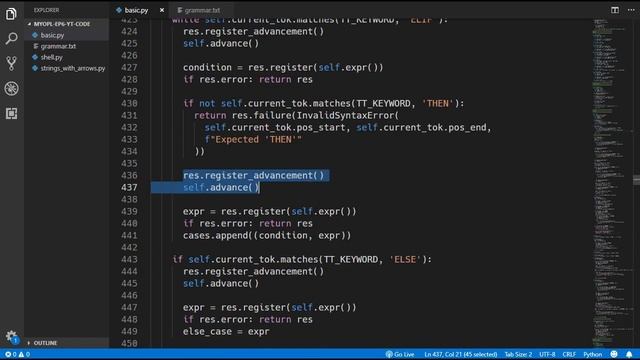The image size is (640, 360).
Task: Click the EXPLORER panel title
Action: coord(46,10)
